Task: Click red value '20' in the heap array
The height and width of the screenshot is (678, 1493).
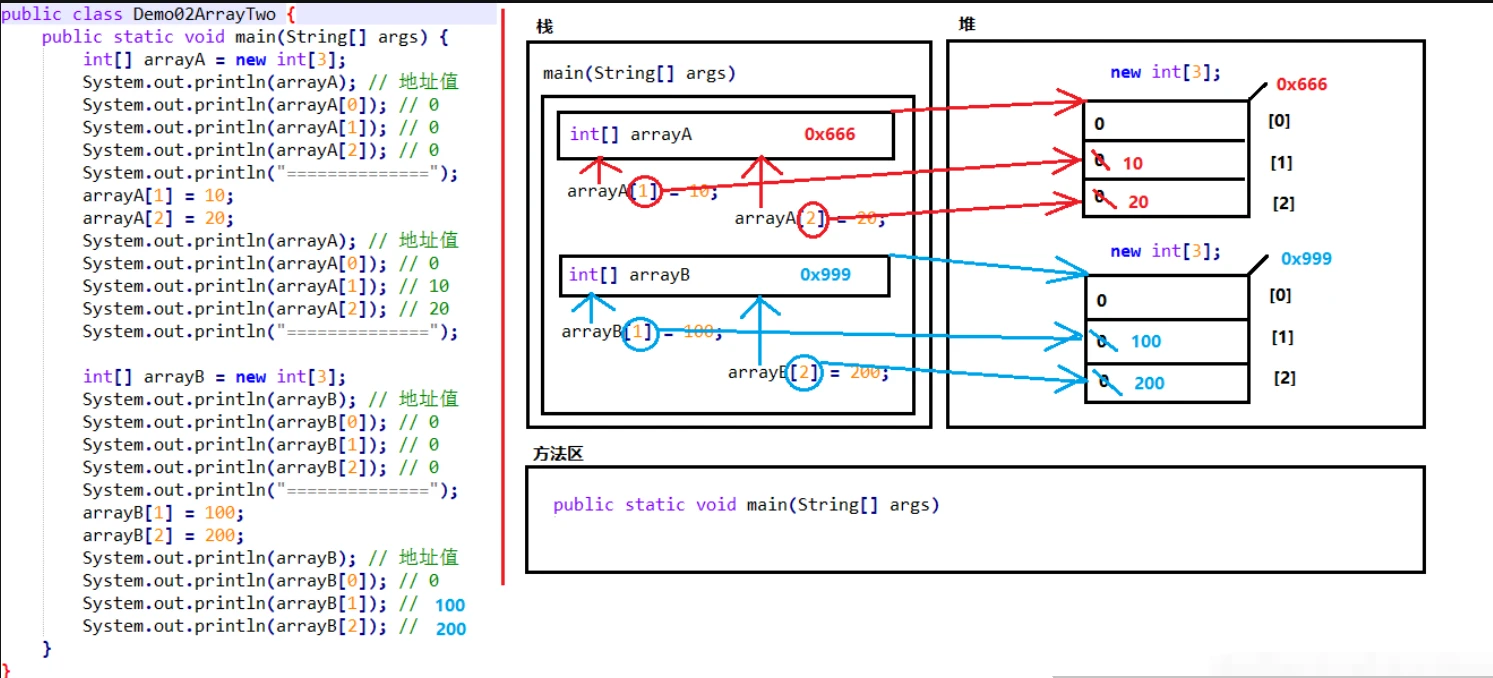Action: click(1138, 202)
